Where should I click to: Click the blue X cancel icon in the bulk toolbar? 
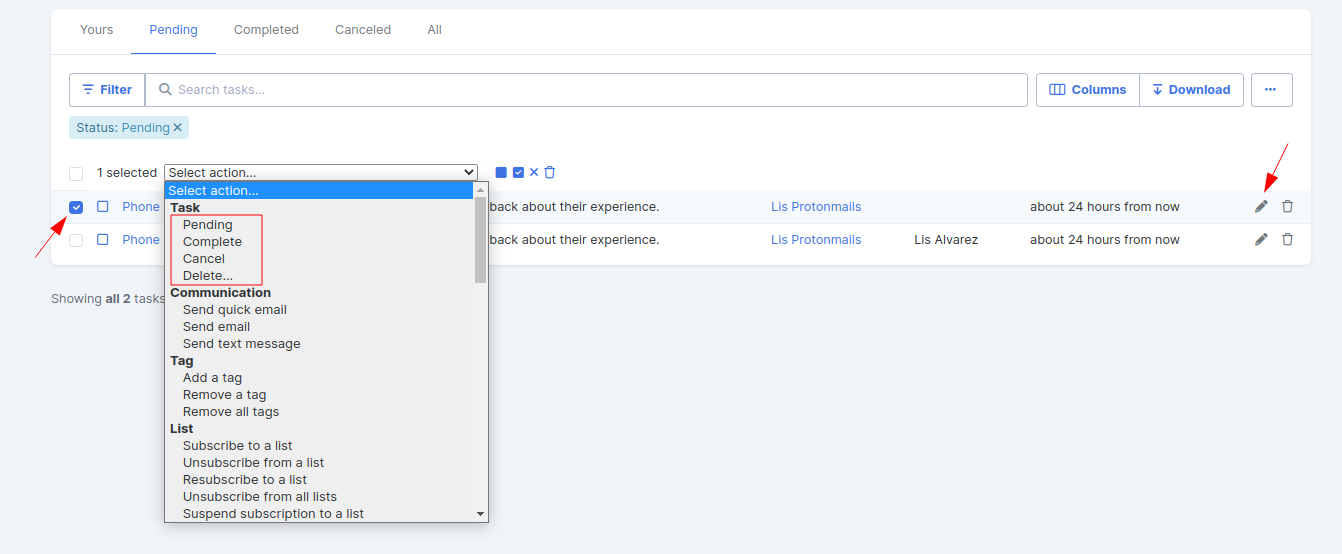coord(534,172)
